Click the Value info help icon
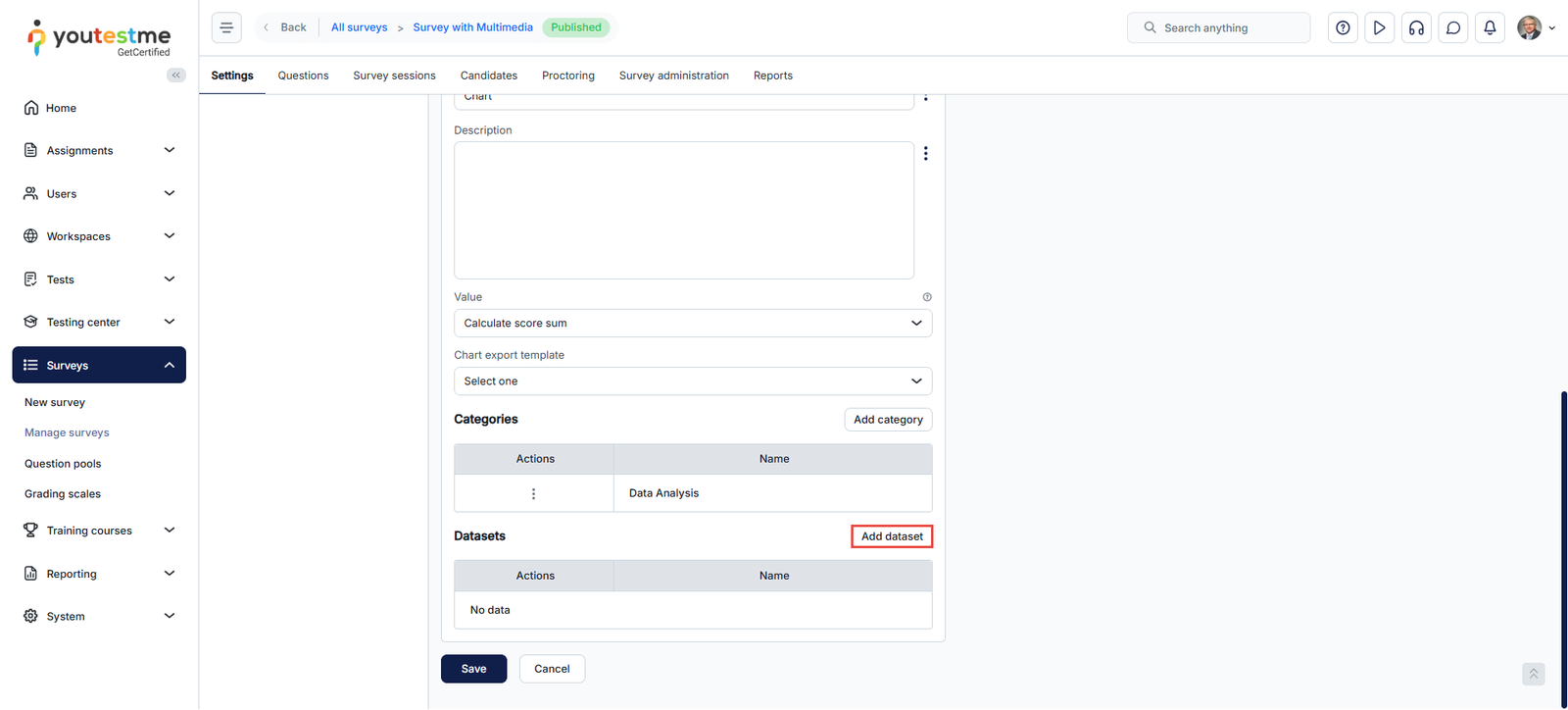 point(927,297)
